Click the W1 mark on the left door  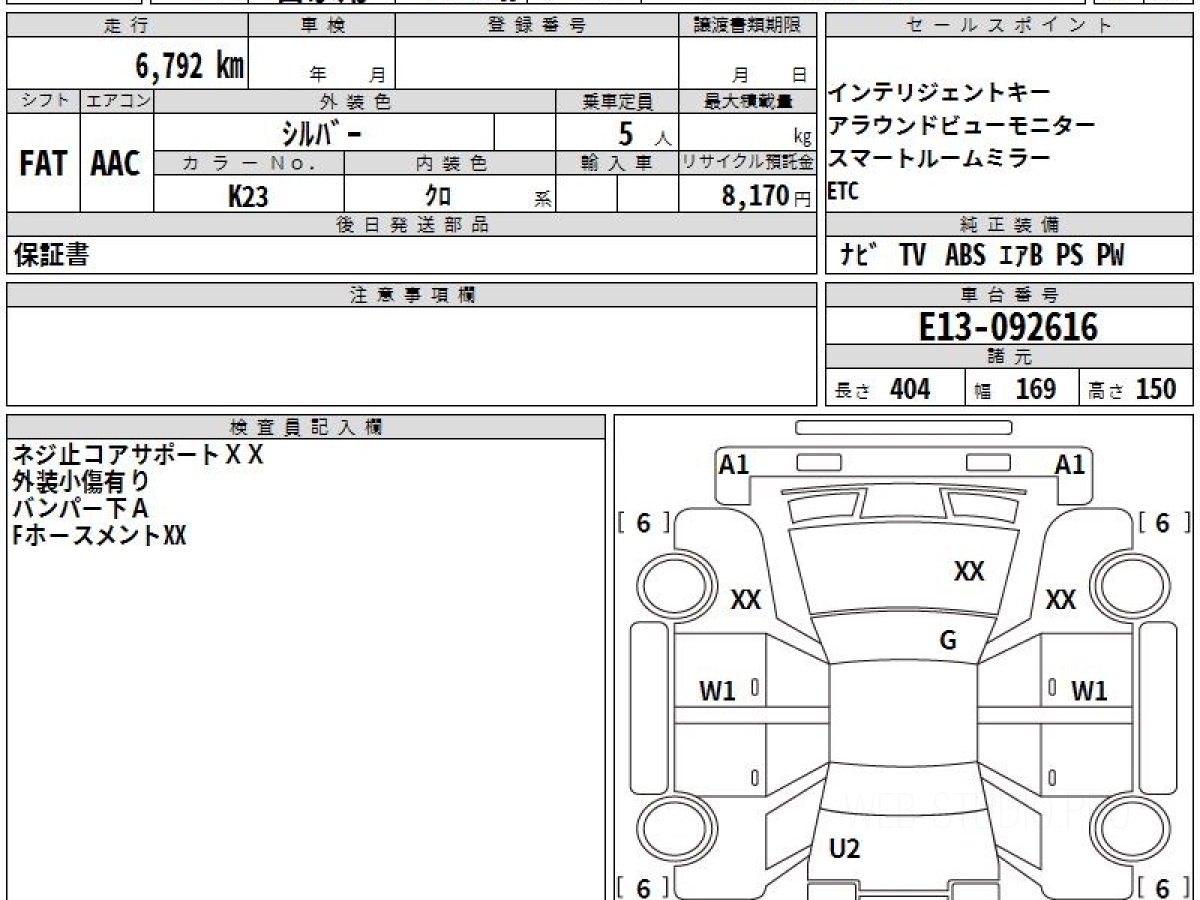[717, 690]
